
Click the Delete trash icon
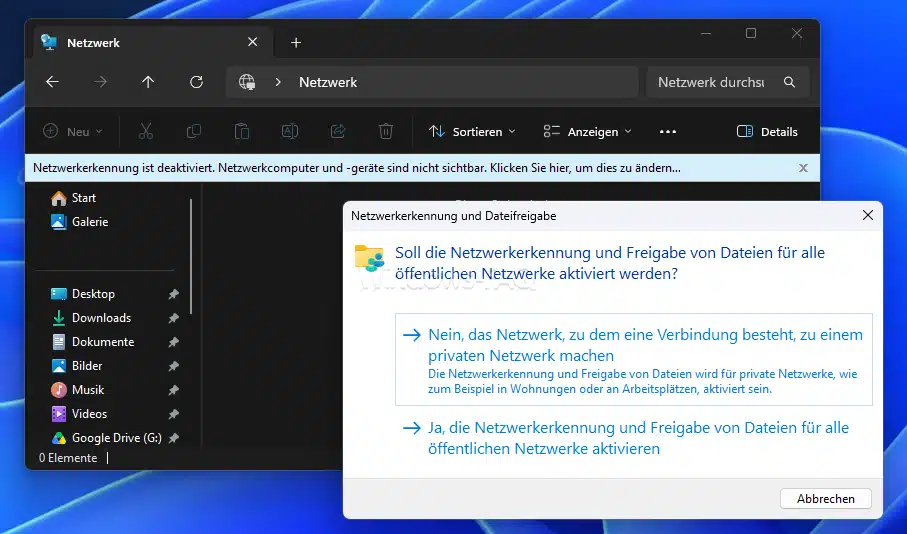tap(386, 131)
